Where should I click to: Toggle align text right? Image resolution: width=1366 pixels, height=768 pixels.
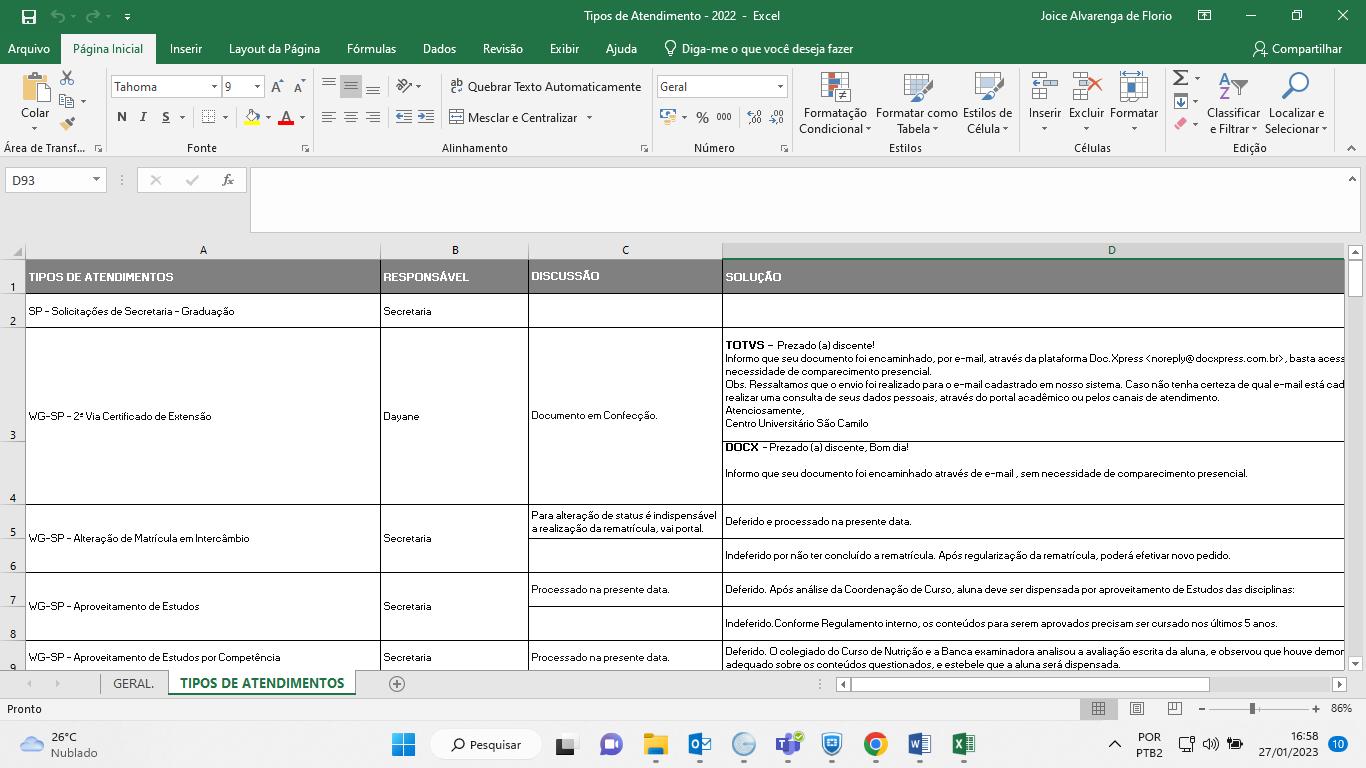[x=372, y=117]
